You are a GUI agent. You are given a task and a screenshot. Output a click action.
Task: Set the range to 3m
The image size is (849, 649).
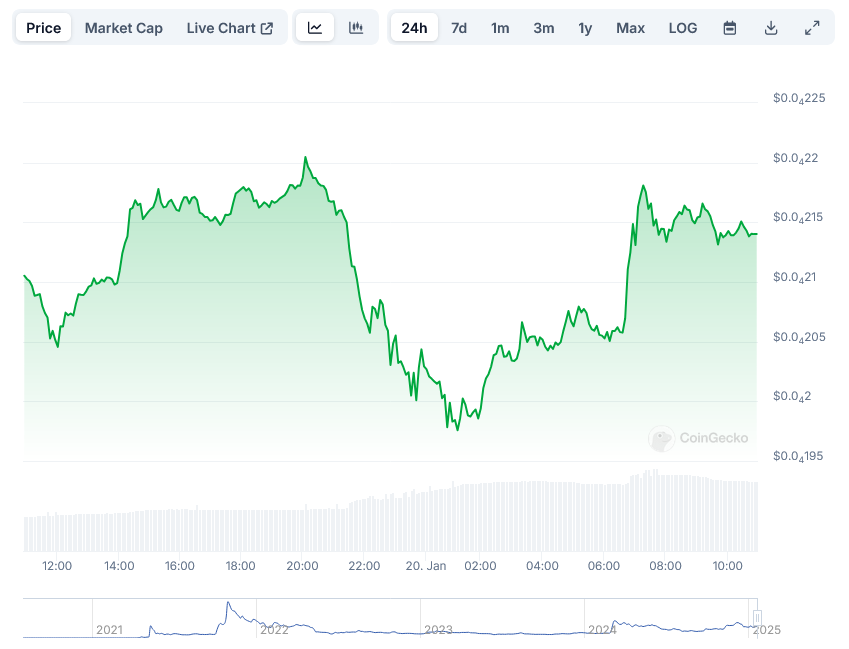click(x=544, y=28)
